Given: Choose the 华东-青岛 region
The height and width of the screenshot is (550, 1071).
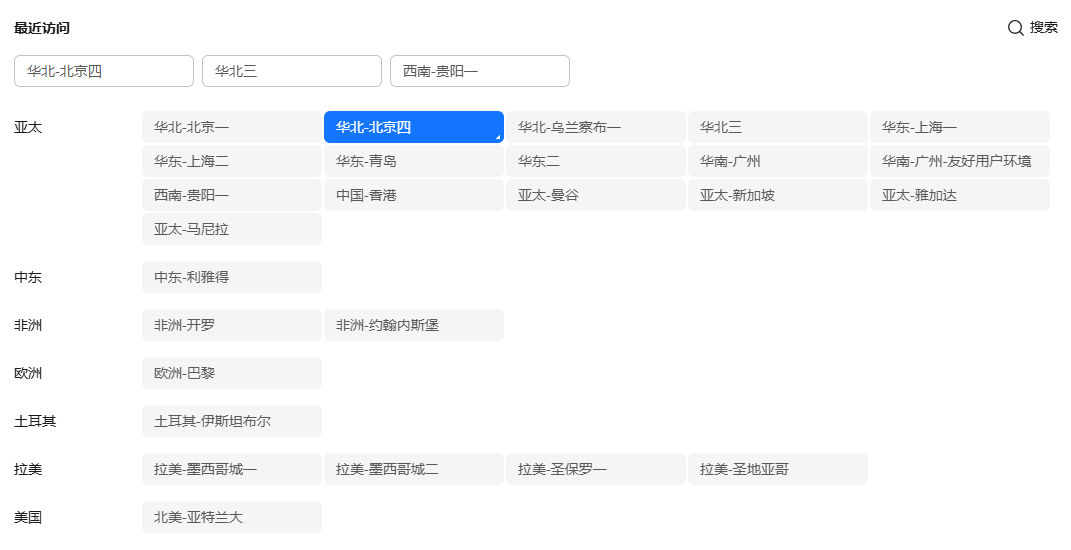Looking at the screenshot, I should (414, 161).
